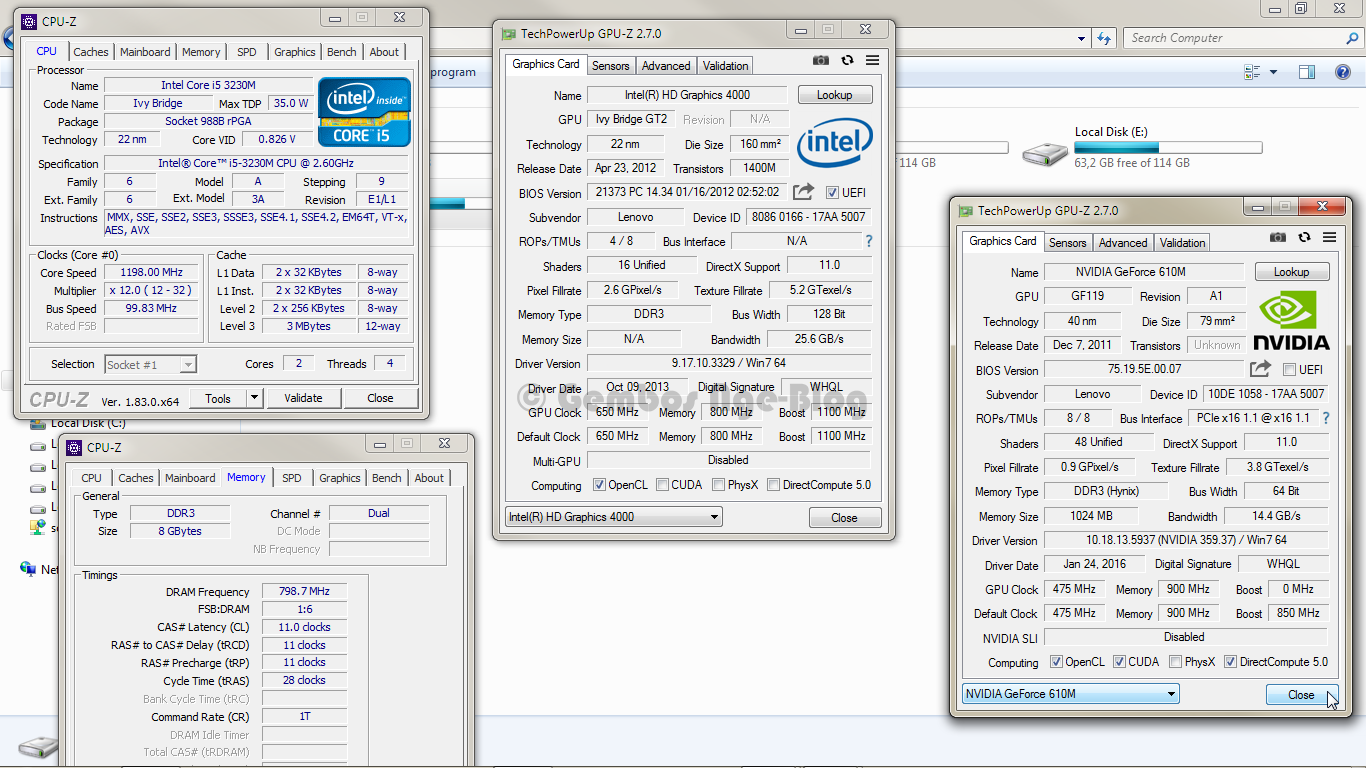Screen dimensions: 1366x768
Task: Click Lookup button in Intel GPU-Z window
Action: (835, 95)
